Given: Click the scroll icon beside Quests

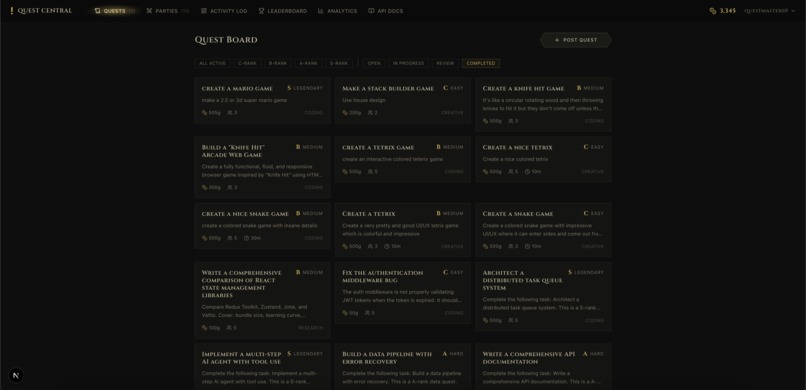Looking at the screenshot, I should pos(98,11).
